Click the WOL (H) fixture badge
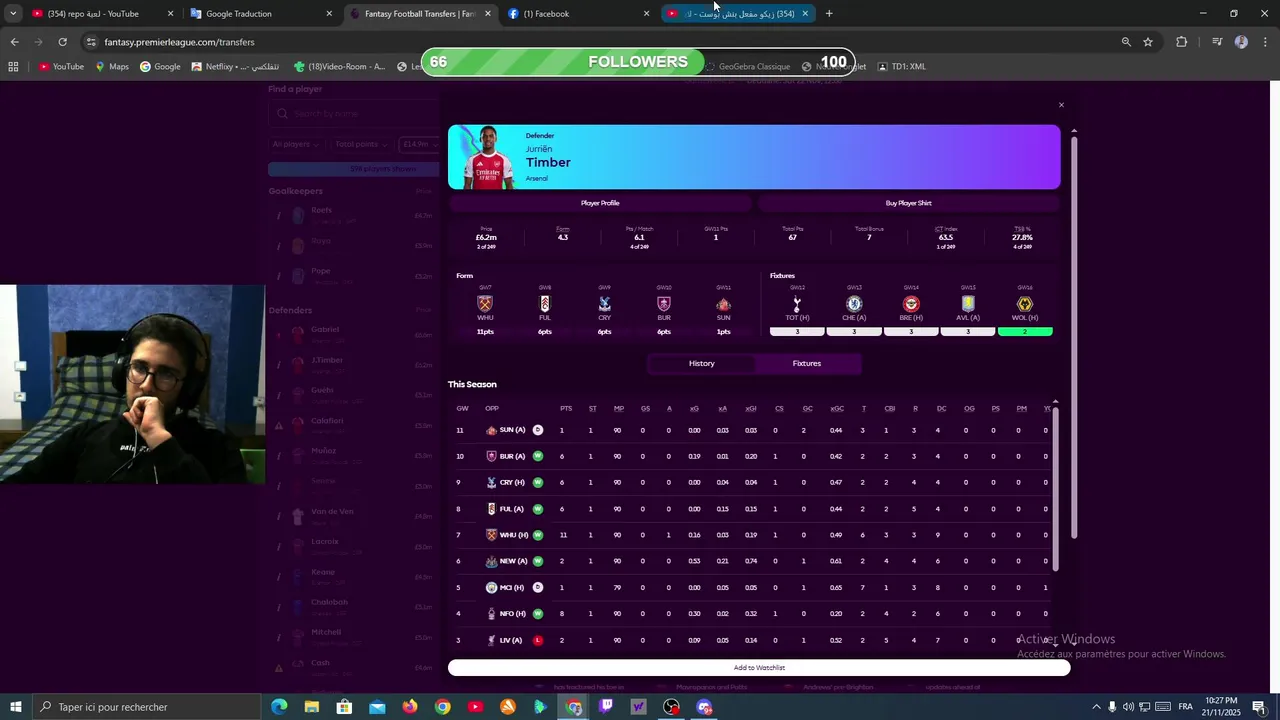Viewport: 1280px width, 720px height. 1025,304
